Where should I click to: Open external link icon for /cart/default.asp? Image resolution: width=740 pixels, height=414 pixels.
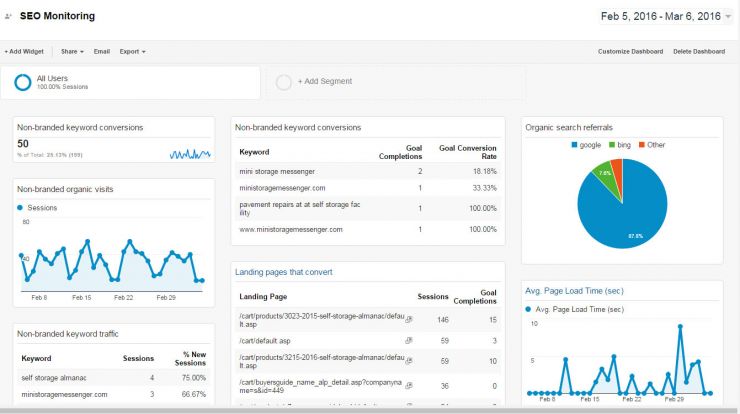[409, 340]
